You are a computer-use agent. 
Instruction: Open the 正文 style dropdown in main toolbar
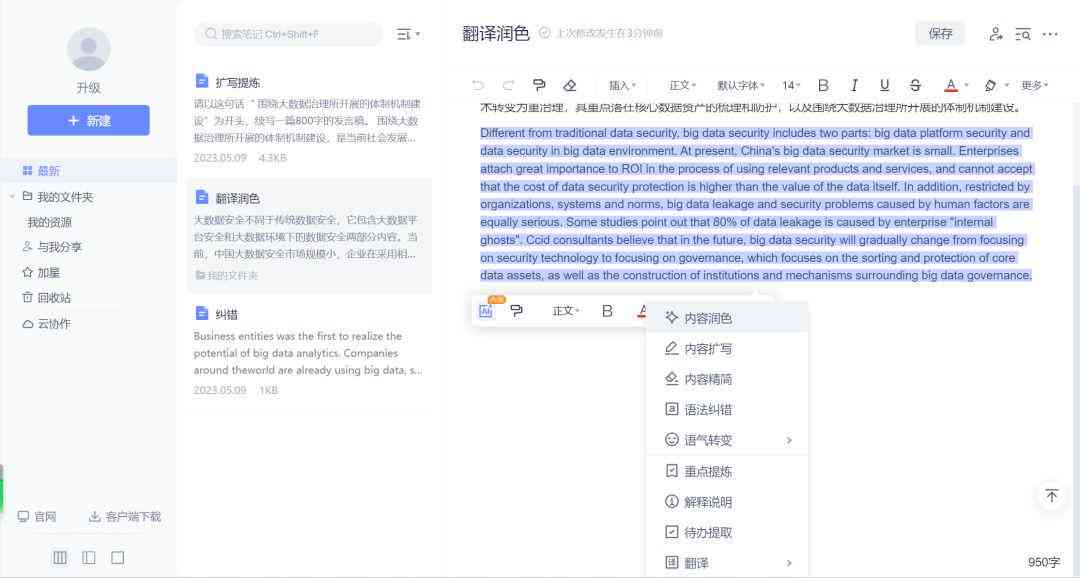coord(683,85)
